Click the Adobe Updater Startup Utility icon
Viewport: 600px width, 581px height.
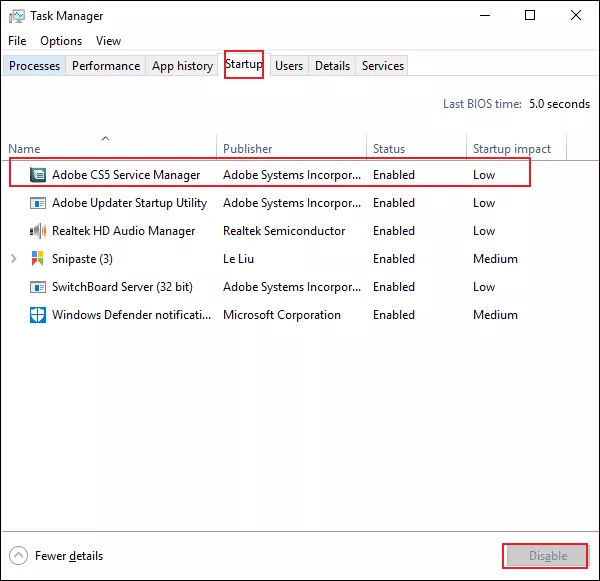click(38, 203)
